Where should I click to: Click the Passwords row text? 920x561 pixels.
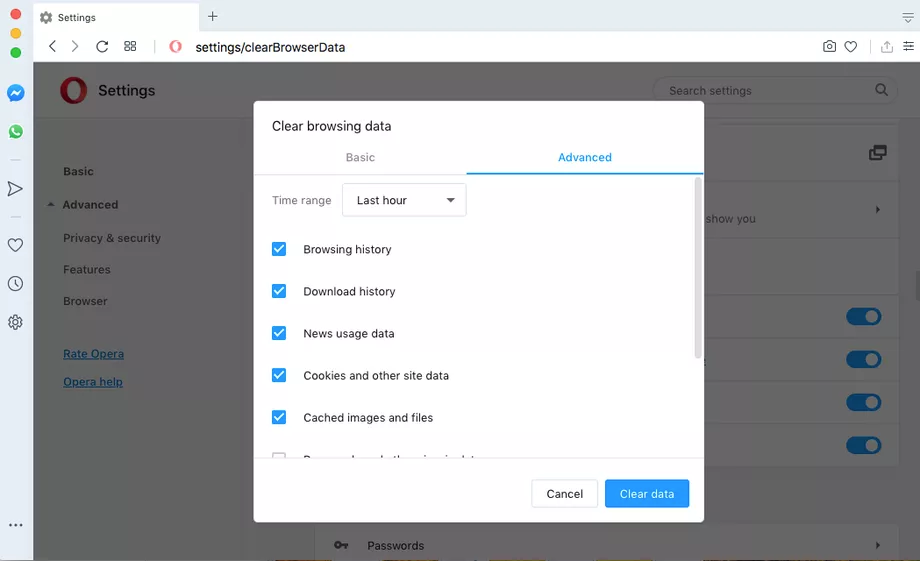coord(396,545)
